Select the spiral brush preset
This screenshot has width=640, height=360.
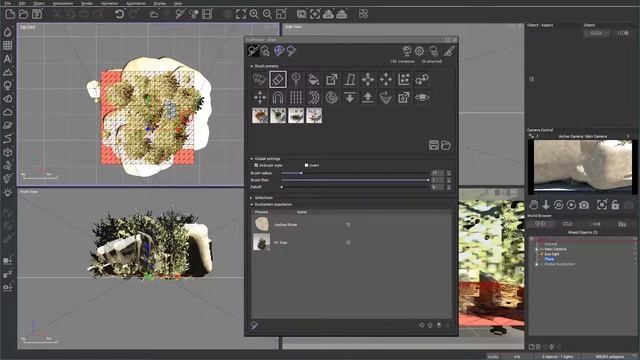click(332, 98)
